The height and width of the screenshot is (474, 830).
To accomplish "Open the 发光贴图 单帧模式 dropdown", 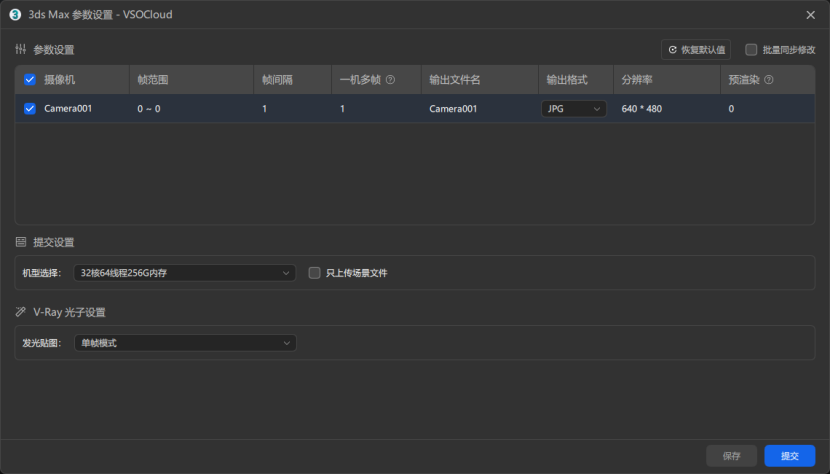I will click(x=185, y=343).
